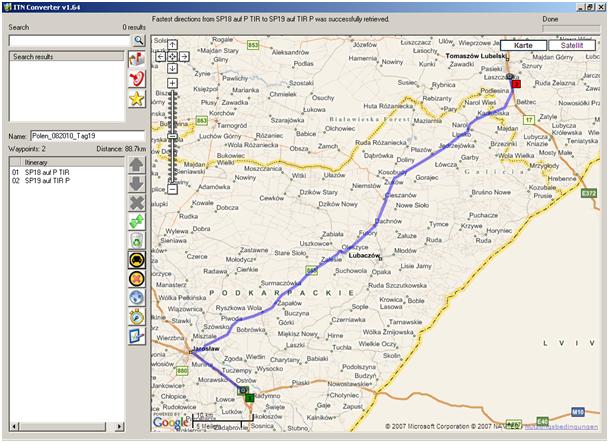Click the red destination marker 2 near Bełżec

click(516, 84)
